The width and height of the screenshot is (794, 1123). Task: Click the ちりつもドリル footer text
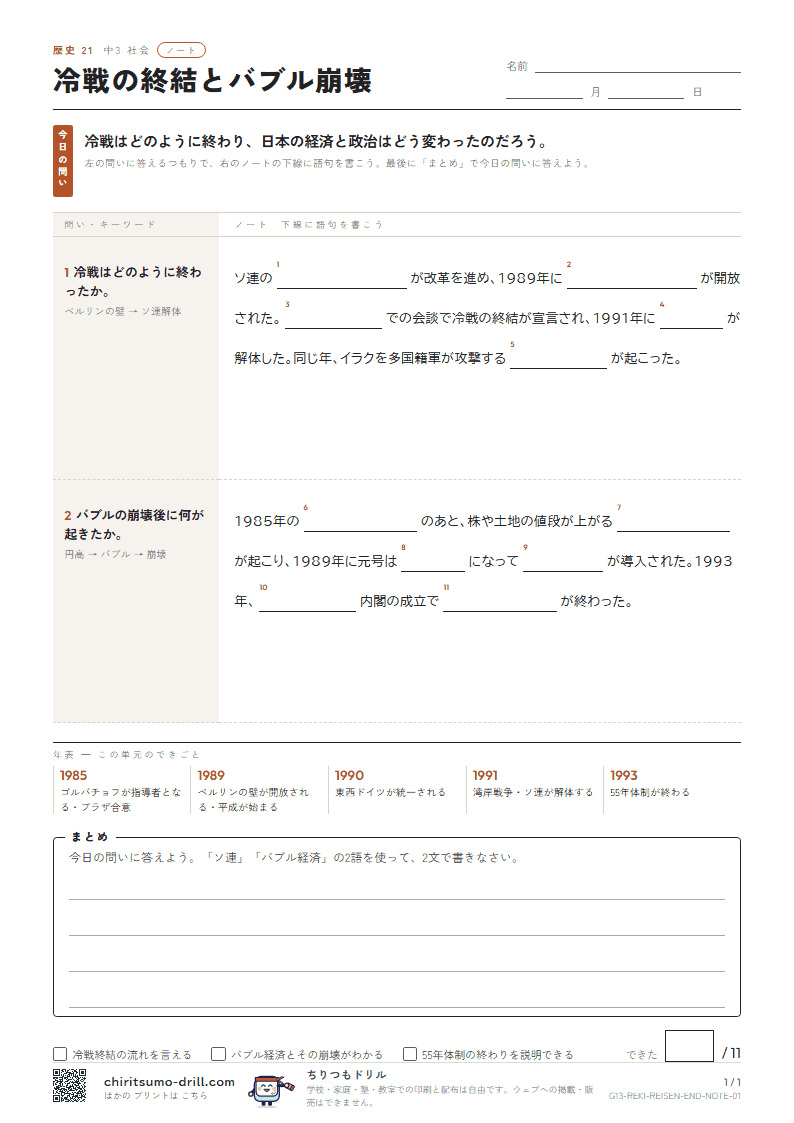[x=347, y=1074]
